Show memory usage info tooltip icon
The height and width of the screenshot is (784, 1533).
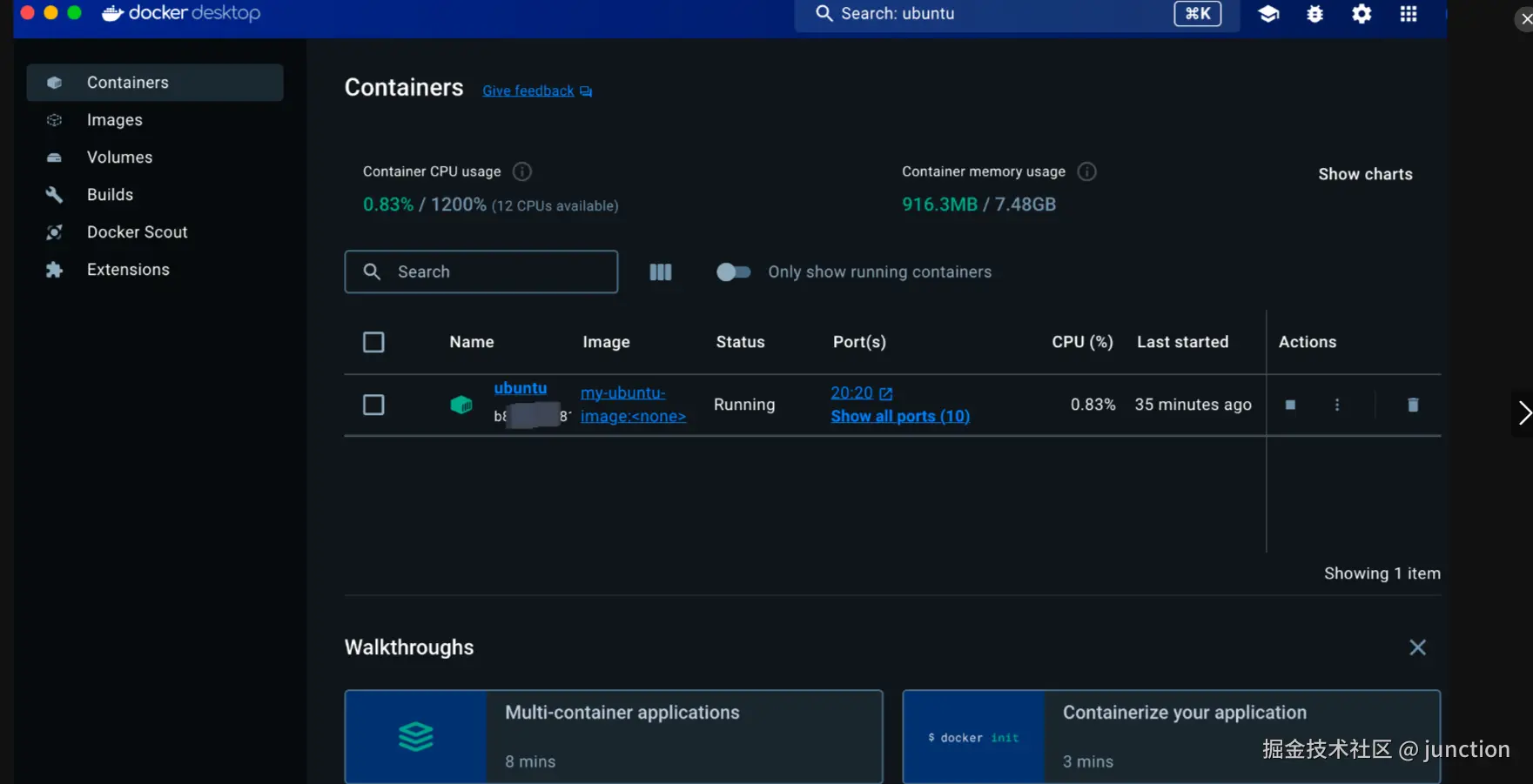pyautogui.click(x=1086, y=171)
